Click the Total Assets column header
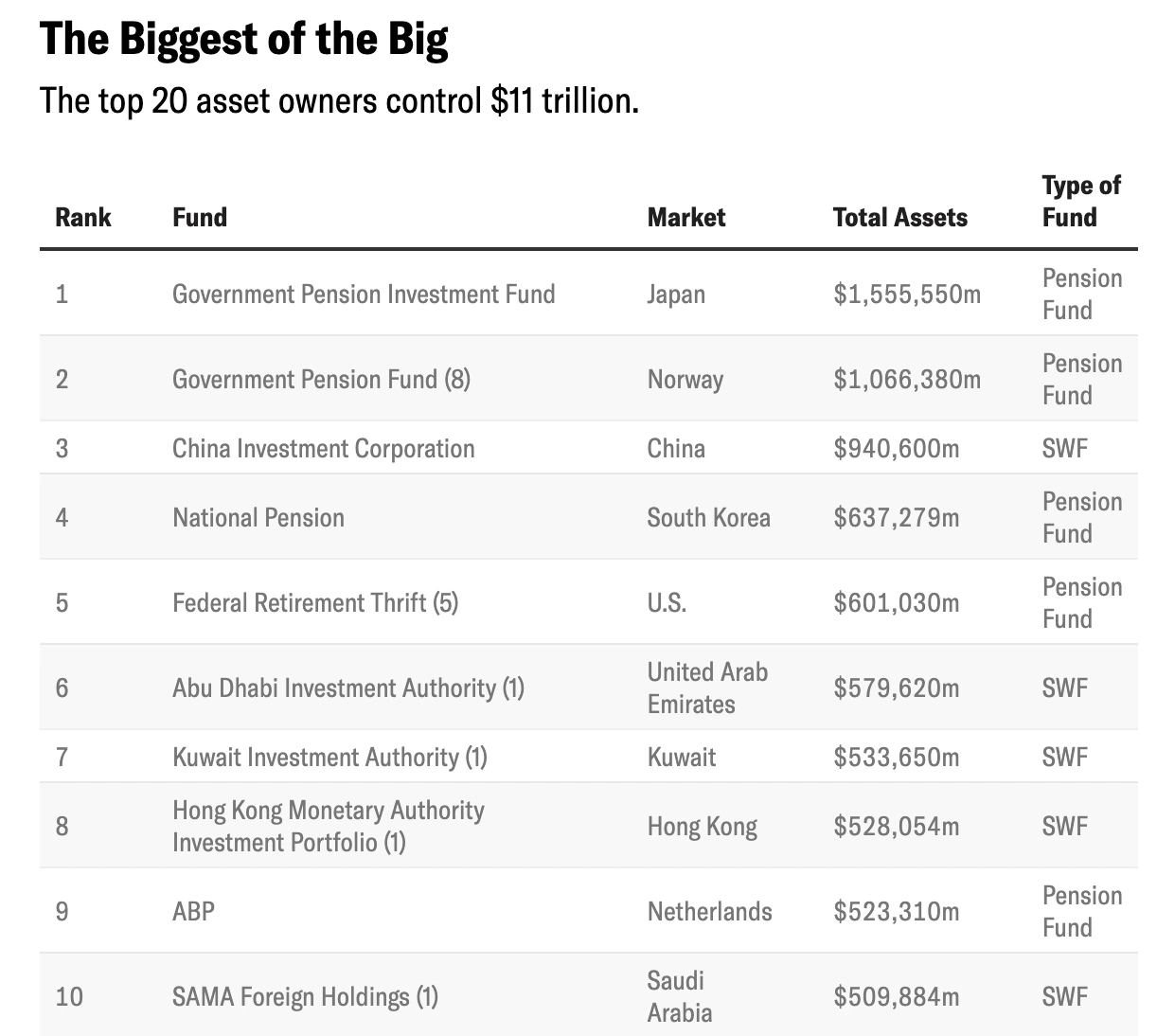 click(900, 217)
